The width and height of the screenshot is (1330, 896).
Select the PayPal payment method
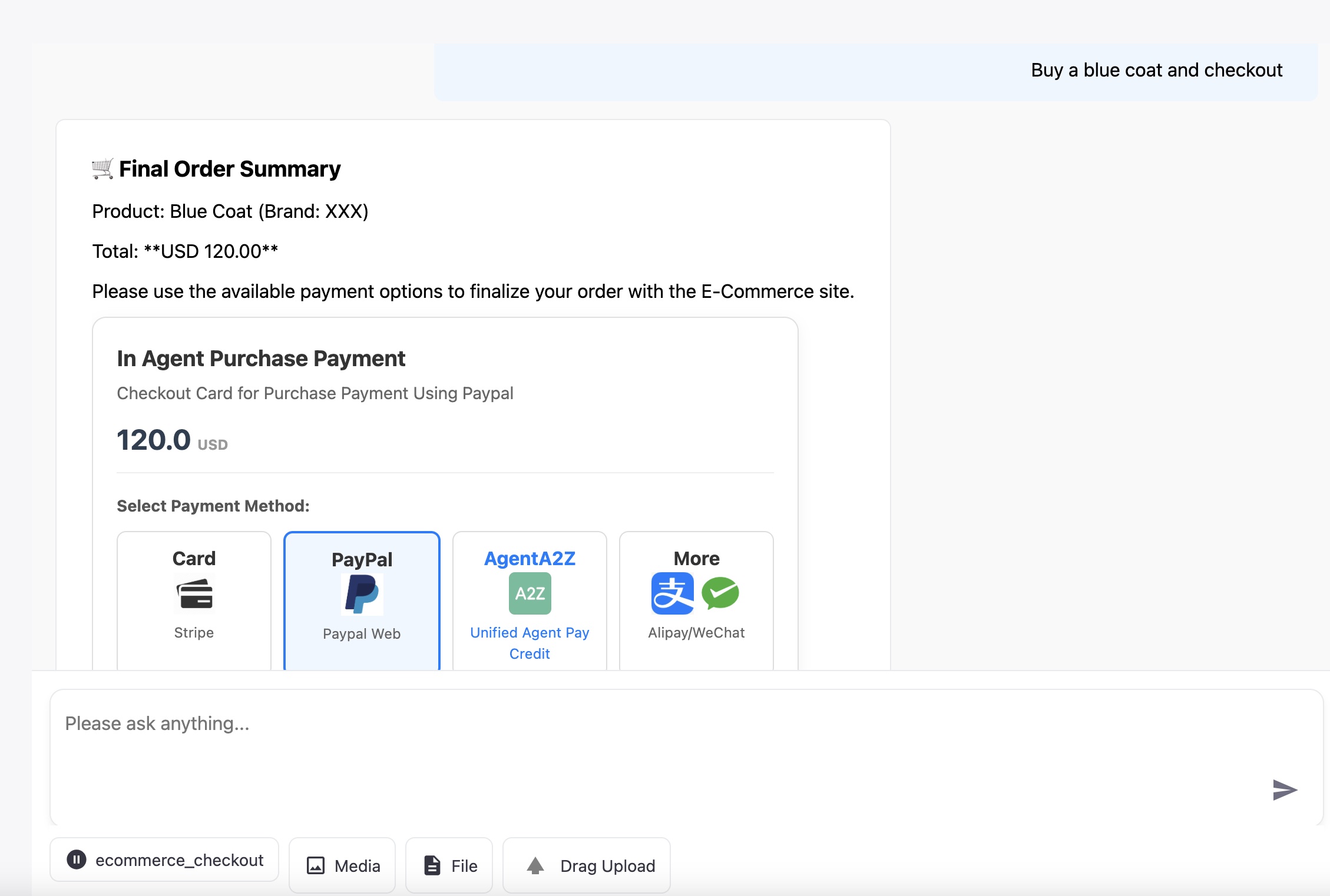click(x=361, y=600)
